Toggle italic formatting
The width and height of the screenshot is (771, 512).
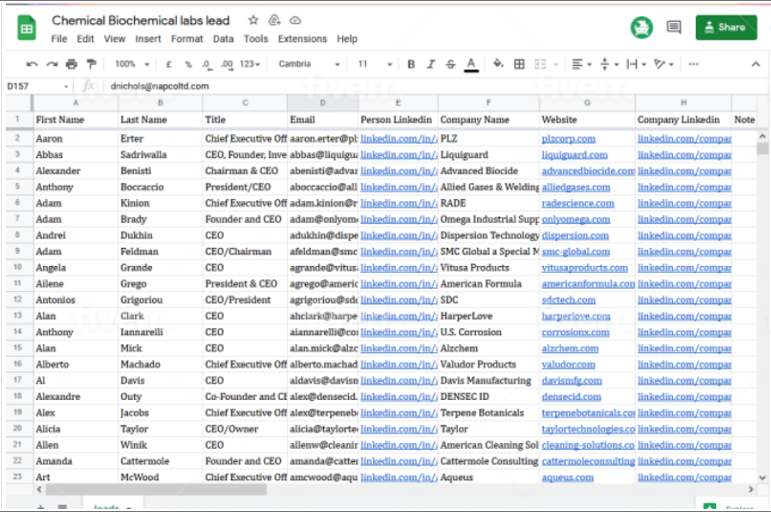[x=431, y=64]
